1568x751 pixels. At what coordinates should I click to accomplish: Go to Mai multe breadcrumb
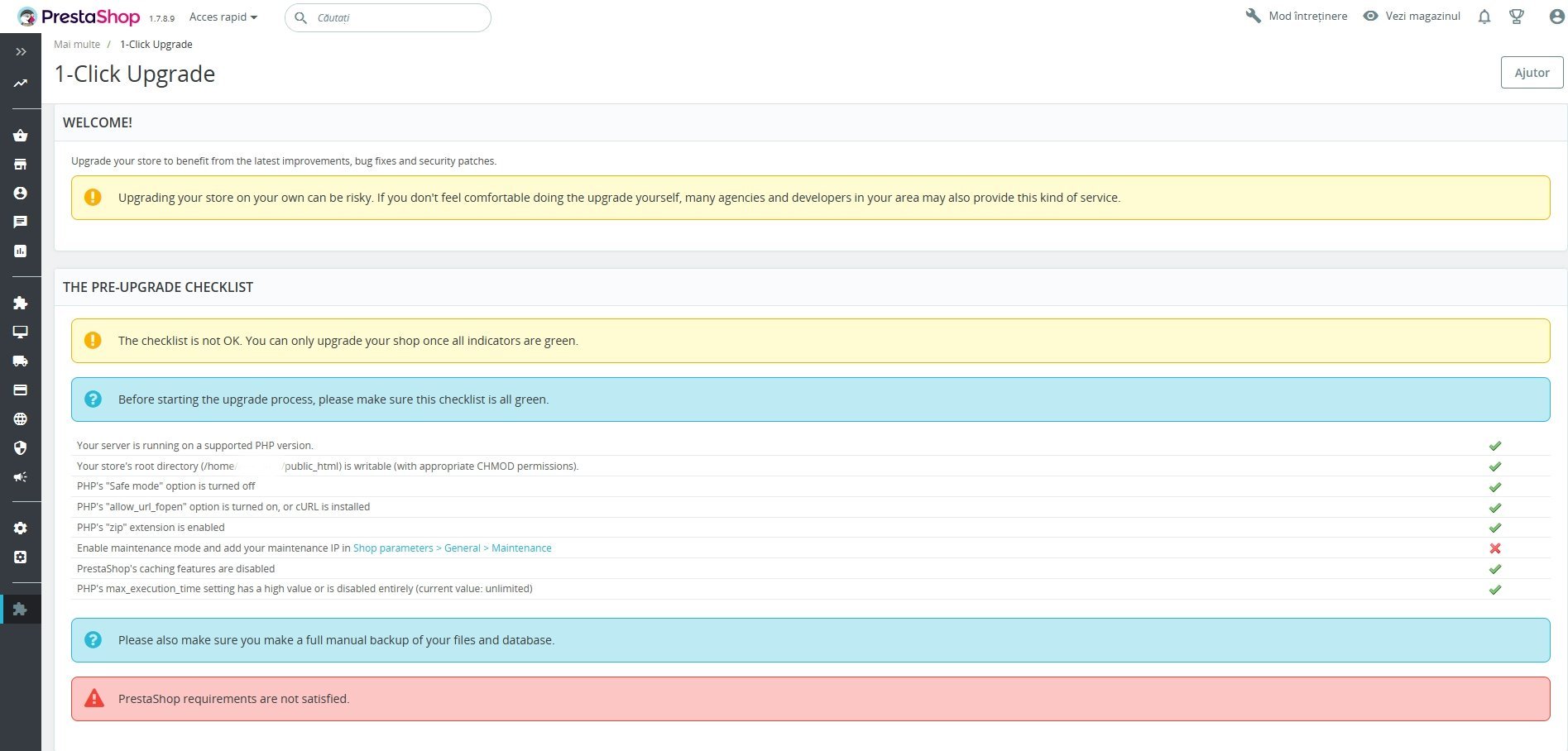point(77,45)
